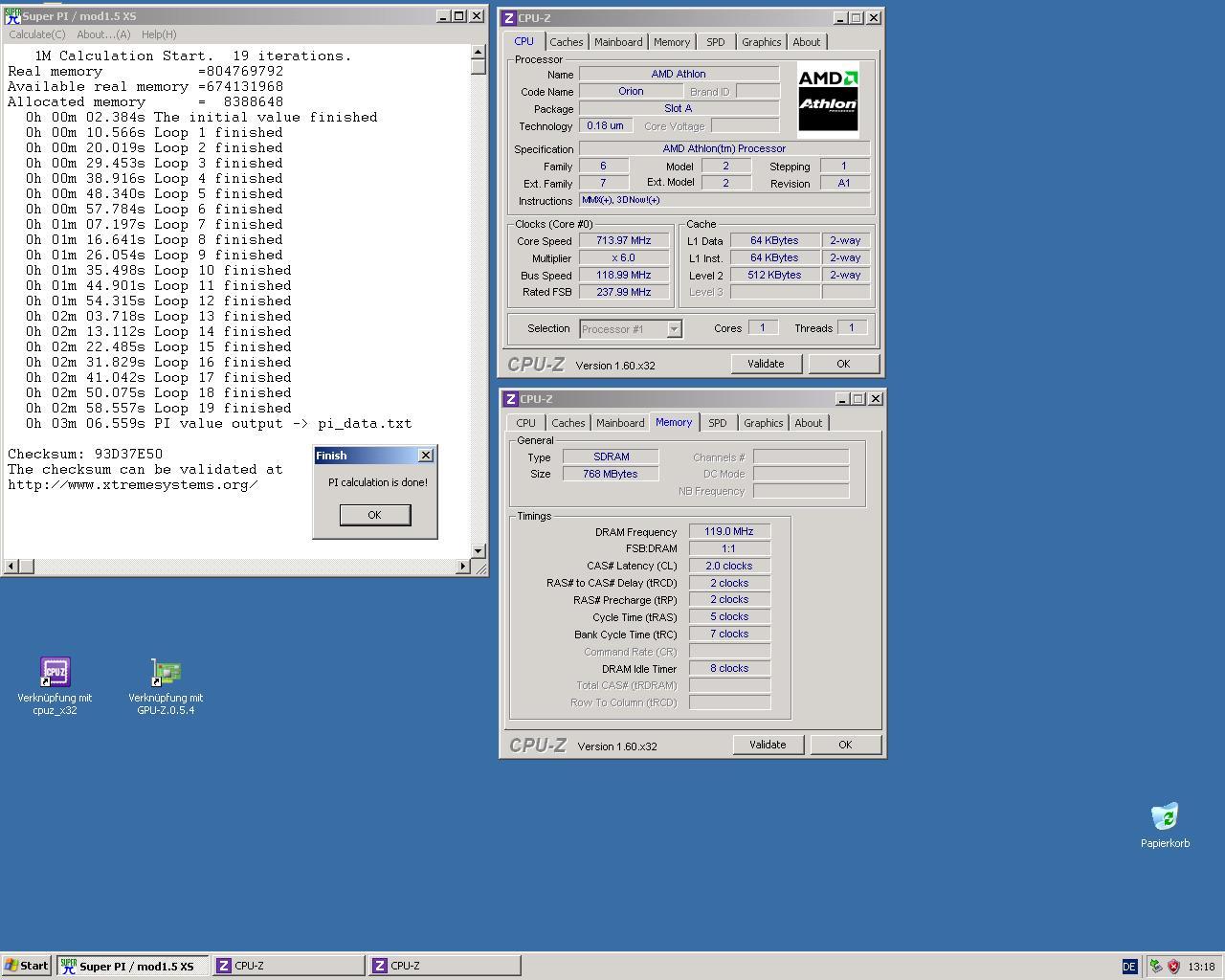The image size is (1225, 980).
Task: Click the memory Size 768 MBytes field
Action: (611, 474)
